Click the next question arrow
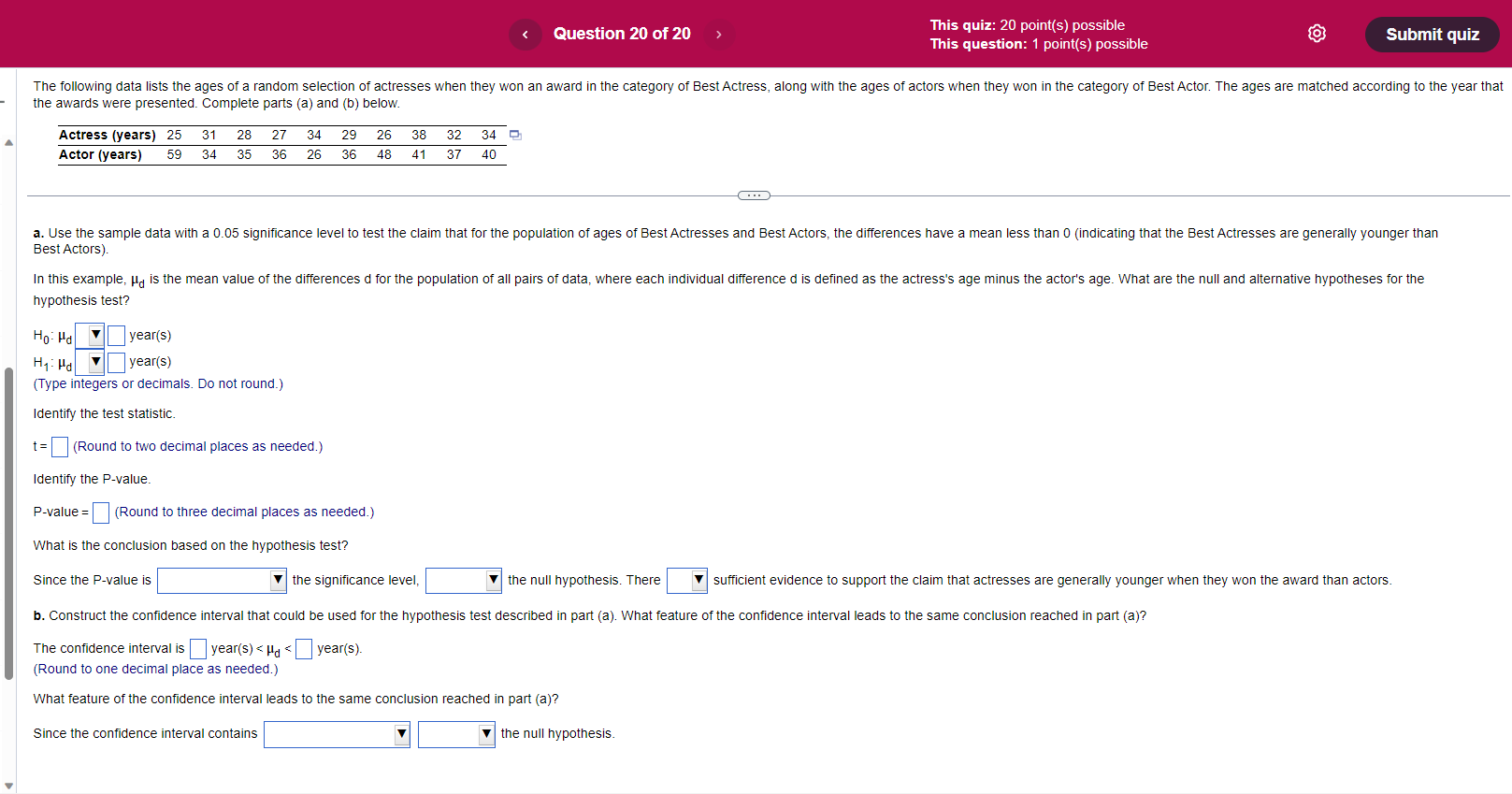 (x=719, y=35)
